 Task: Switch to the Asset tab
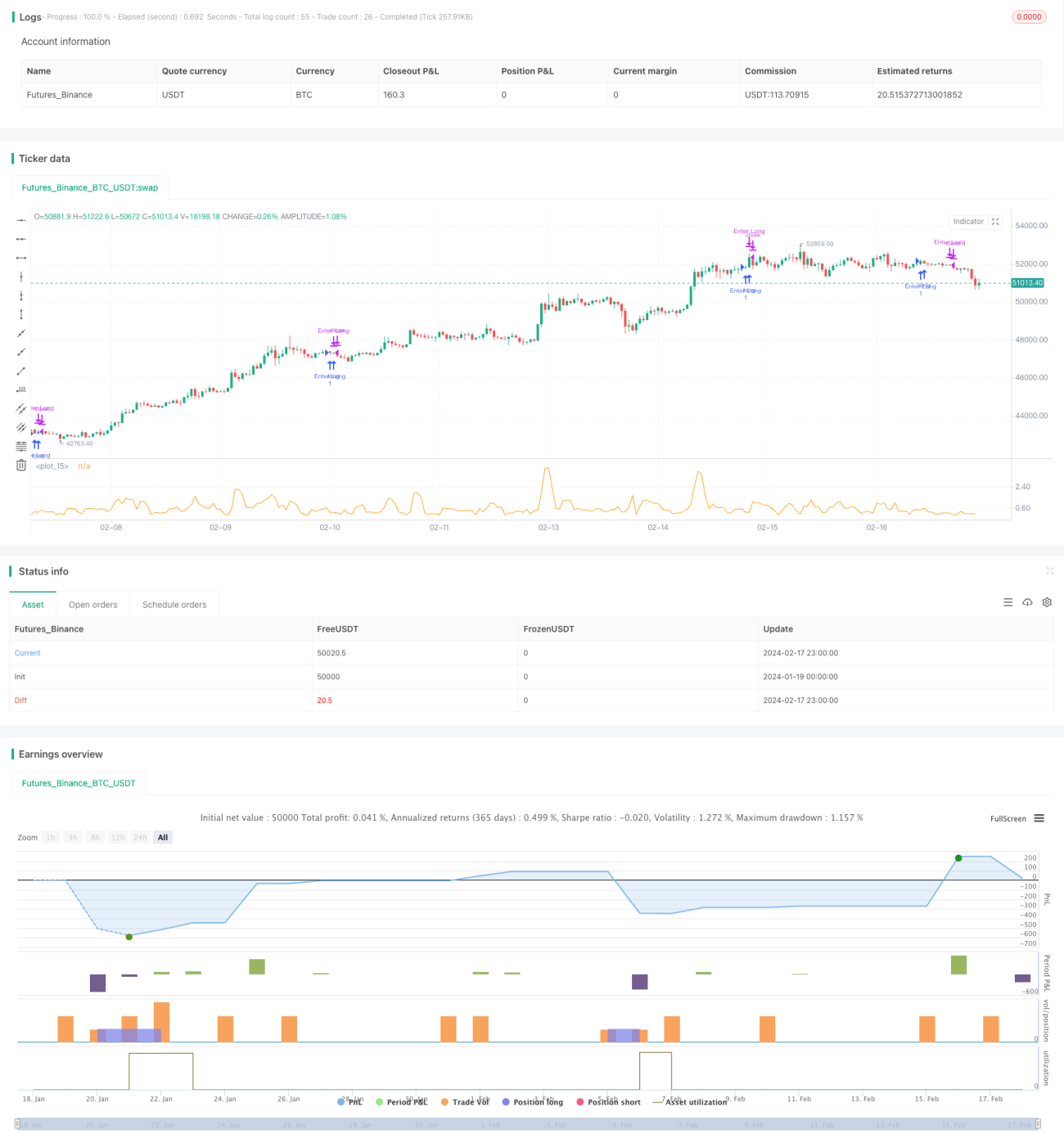(33, 605)
